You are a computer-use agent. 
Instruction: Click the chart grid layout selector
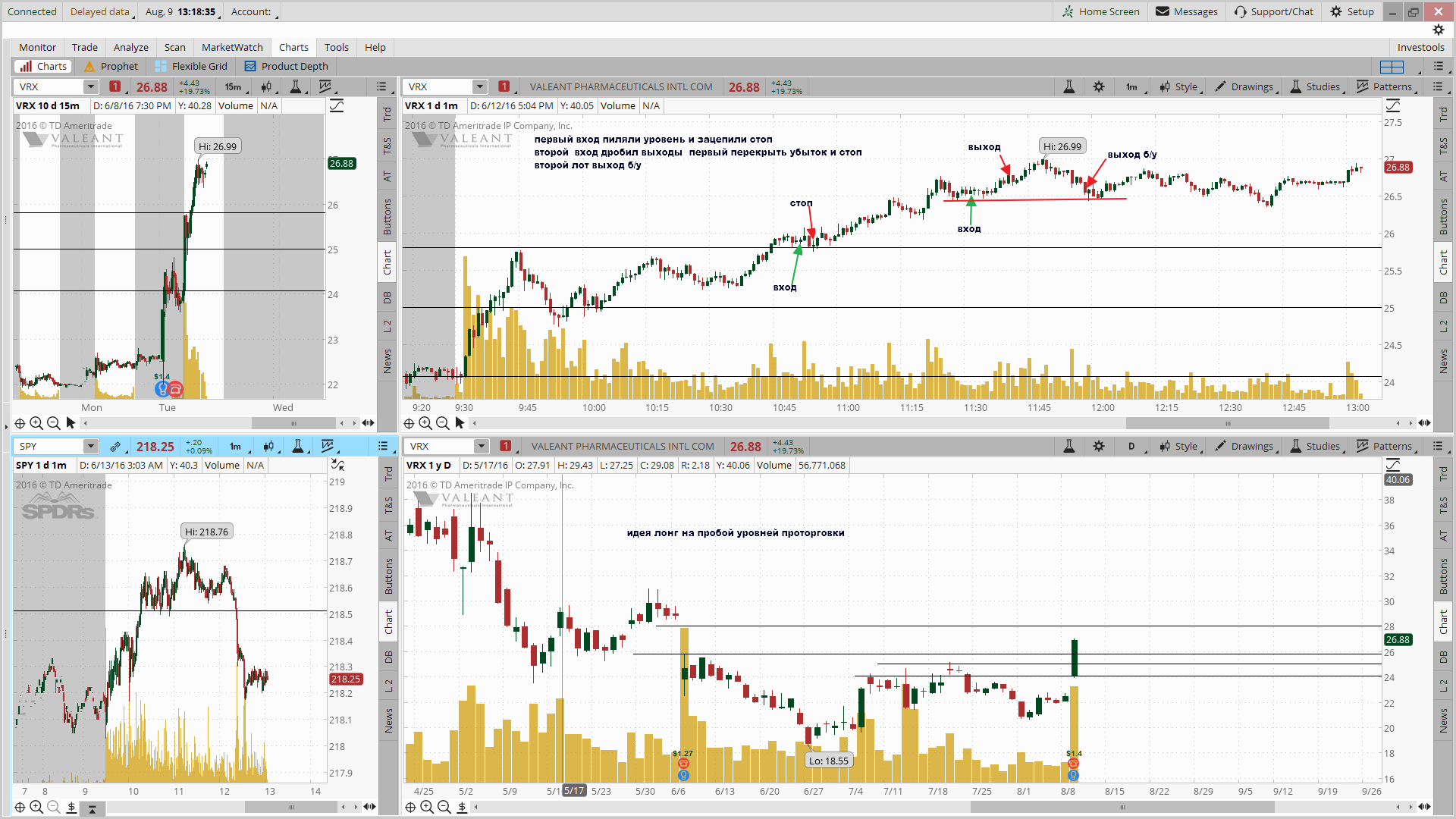click(1392, 66)
